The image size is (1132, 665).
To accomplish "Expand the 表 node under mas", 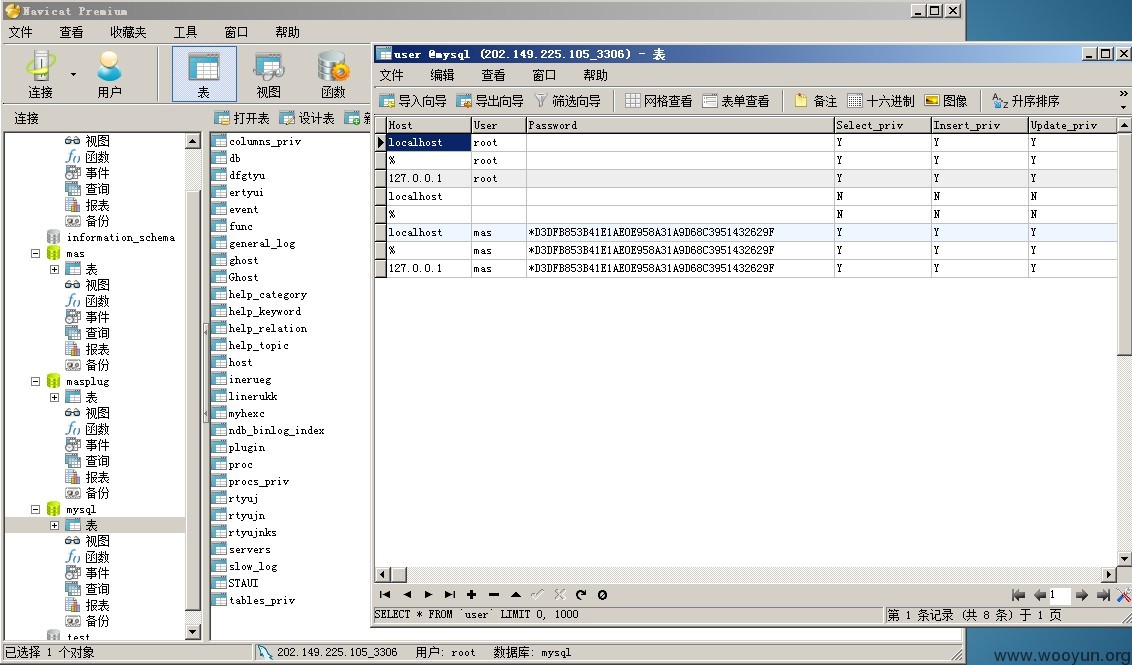I will [54, 269].
